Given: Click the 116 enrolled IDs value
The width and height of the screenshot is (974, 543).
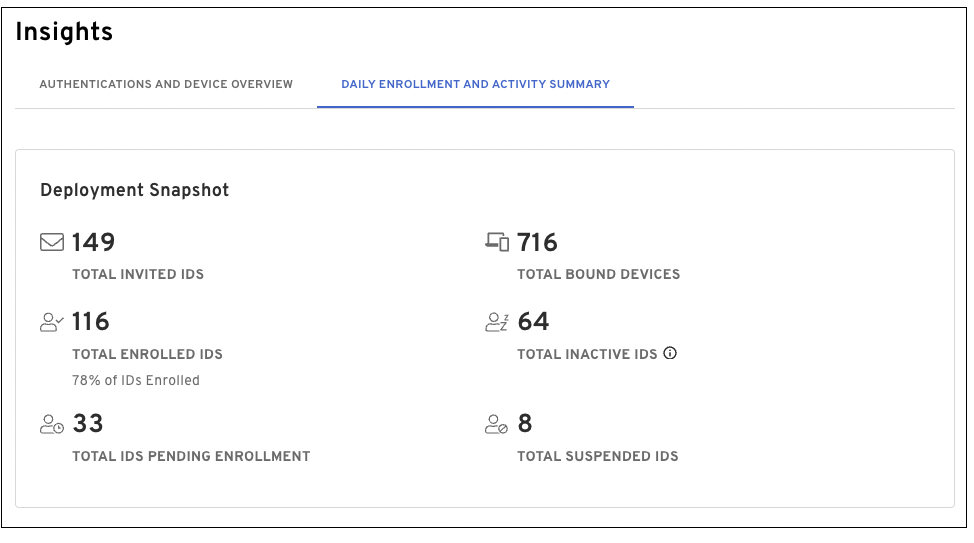Looking at the screenshot, I should click(x=91, y=322).
